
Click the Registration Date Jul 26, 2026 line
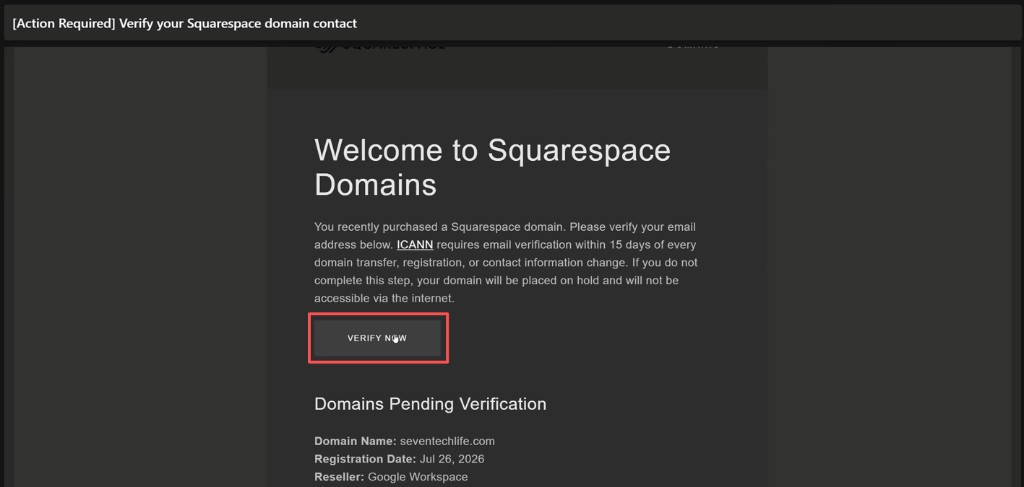[399, 459]
